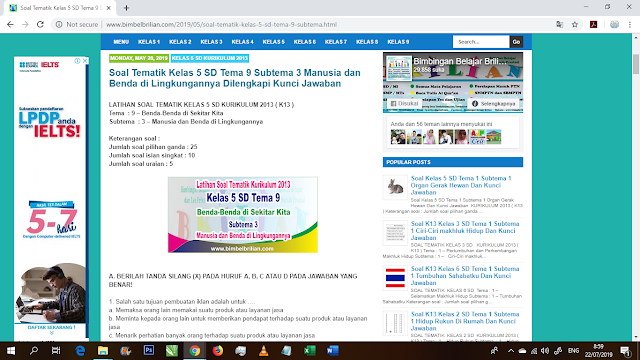Open Photoshop from the taskbar
This screenshot has width=640, height=360.
coord(149,351)
